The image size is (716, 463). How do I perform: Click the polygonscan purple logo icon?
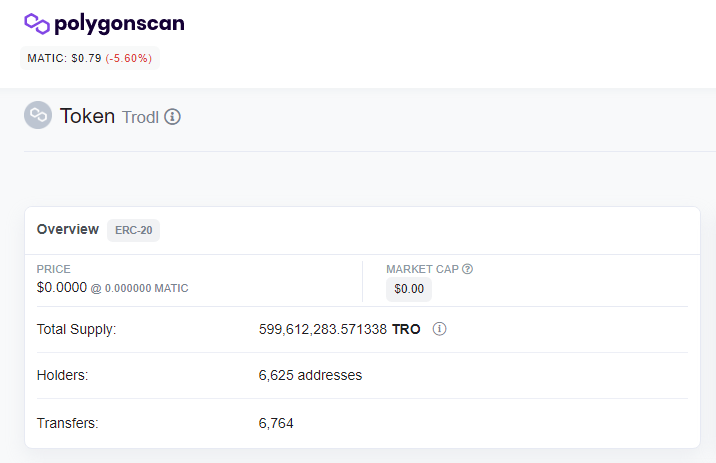(37, 24)
